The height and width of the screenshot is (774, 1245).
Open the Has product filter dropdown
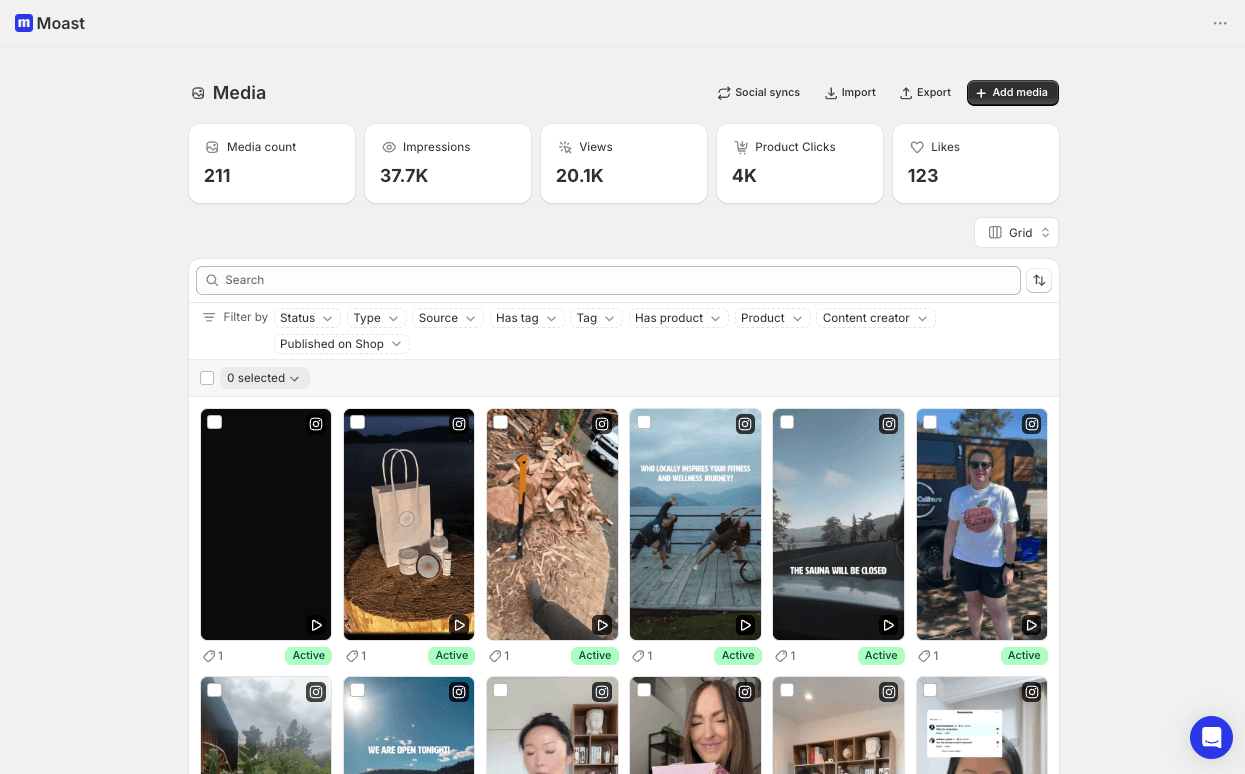pyautogui.click(x=678, y=318)
